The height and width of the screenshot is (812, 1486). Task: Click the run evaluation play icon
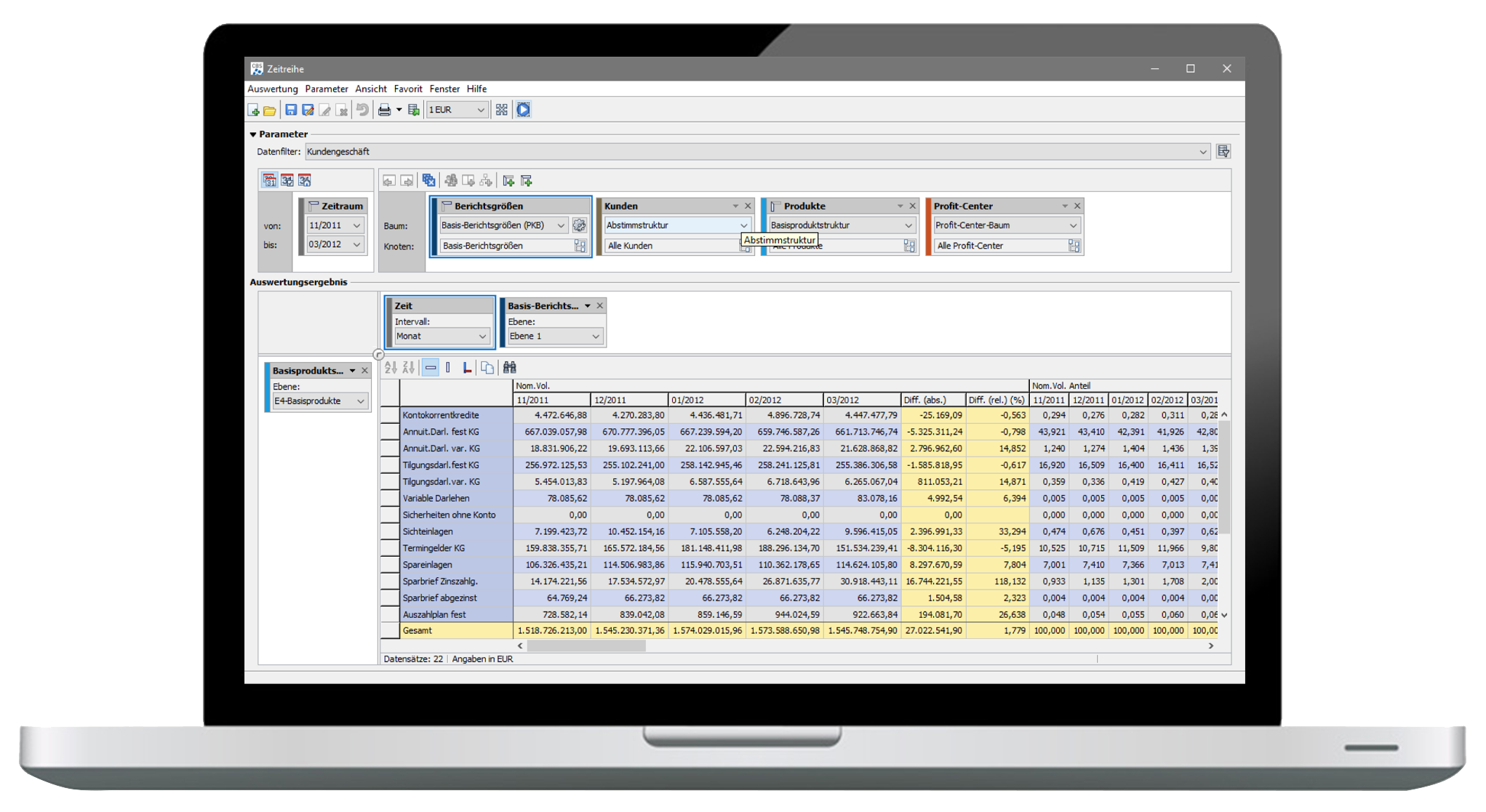coord(523,110)
